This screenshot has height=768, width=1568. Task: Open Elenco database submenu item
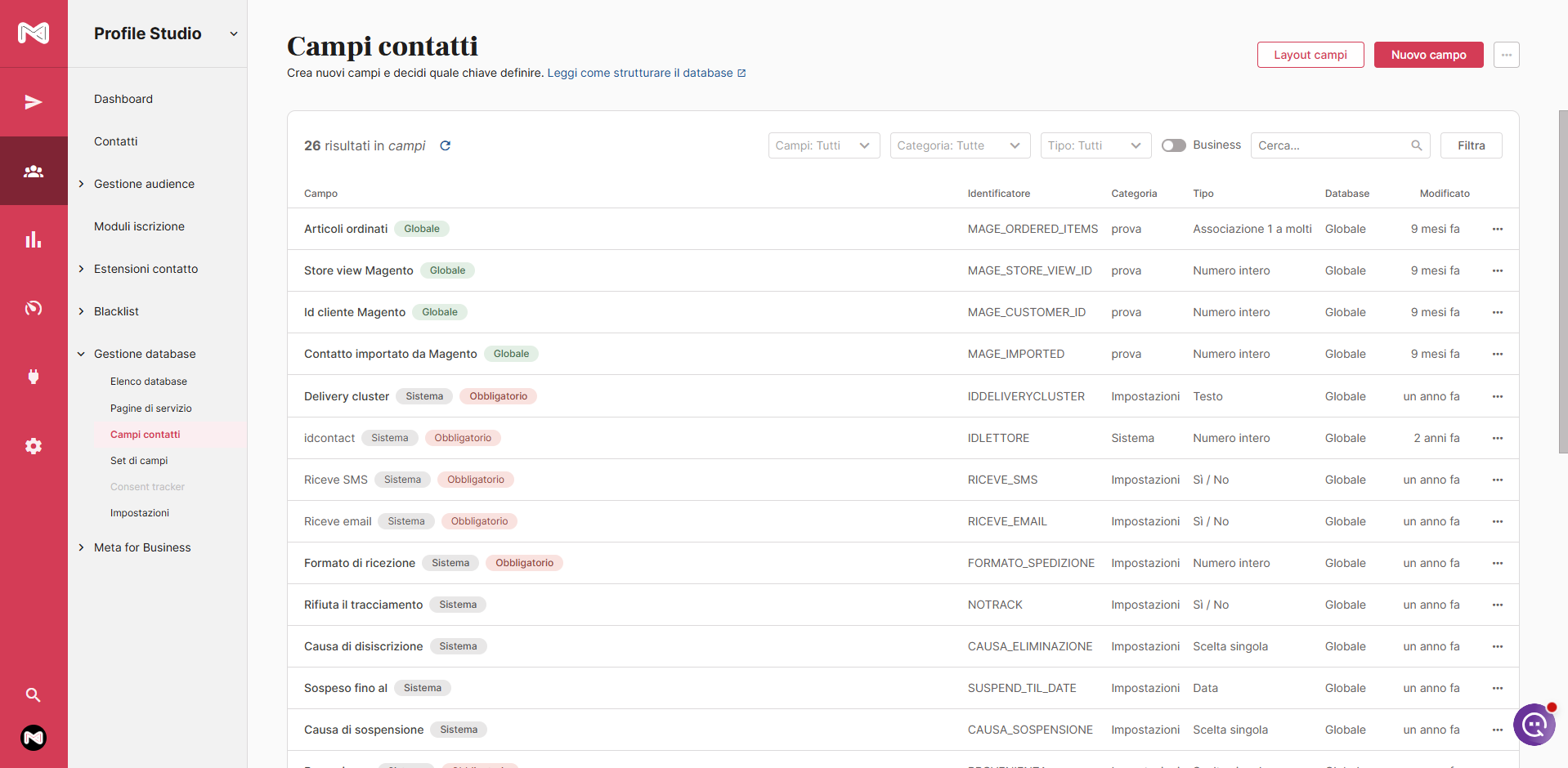pyautogui.click(x=149, y=382)
